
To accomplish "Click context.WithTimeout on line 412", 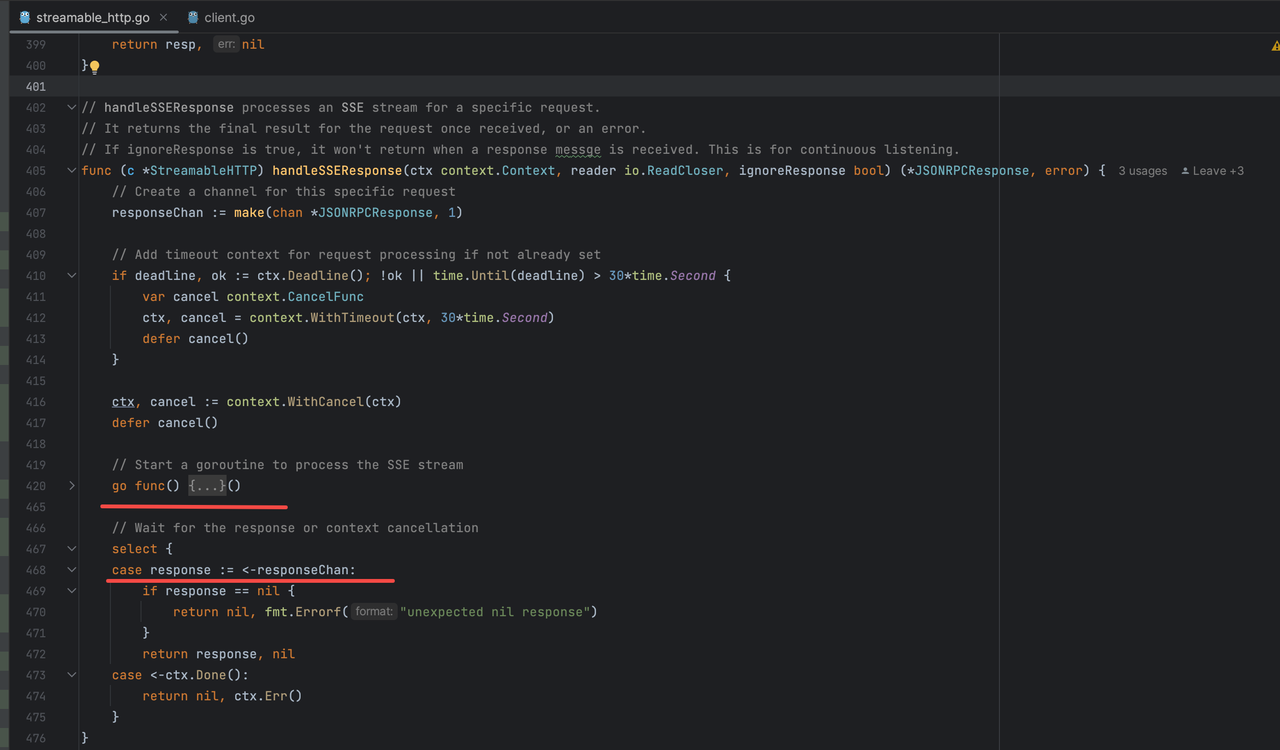I will [322, 317].
